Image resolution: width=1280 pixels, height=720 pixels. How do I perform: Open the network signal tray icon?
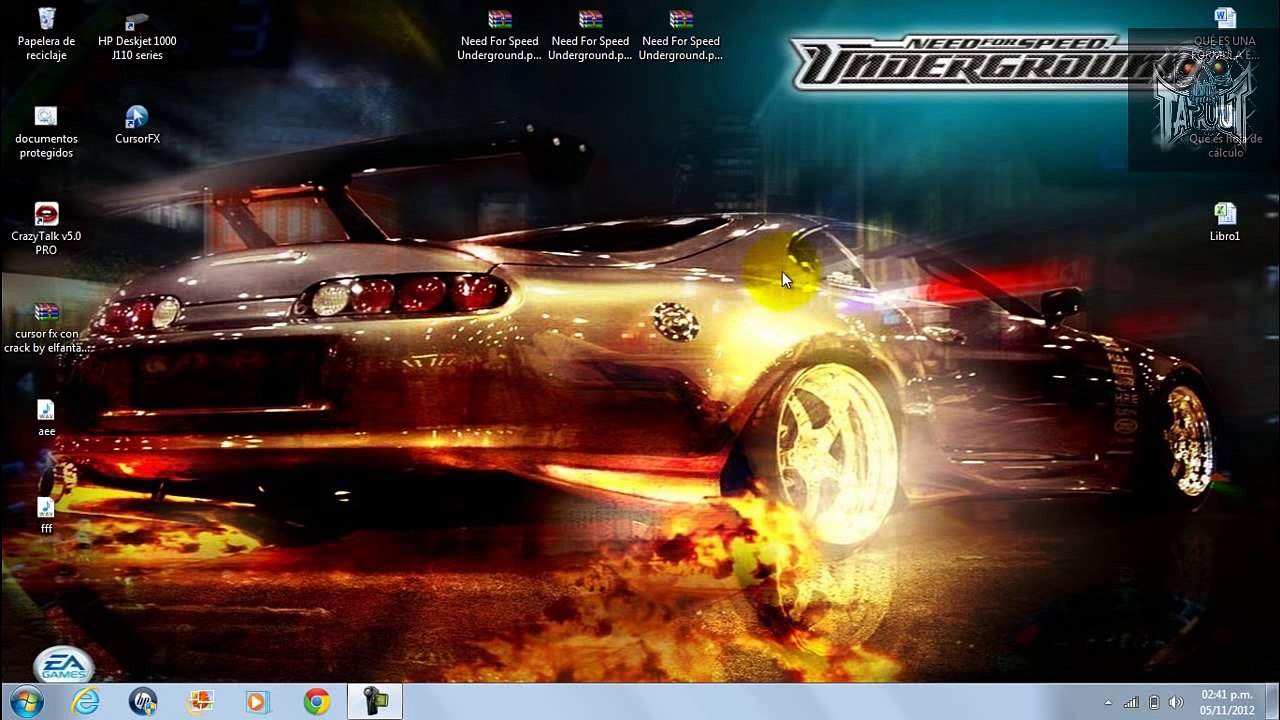(1131, 702)
